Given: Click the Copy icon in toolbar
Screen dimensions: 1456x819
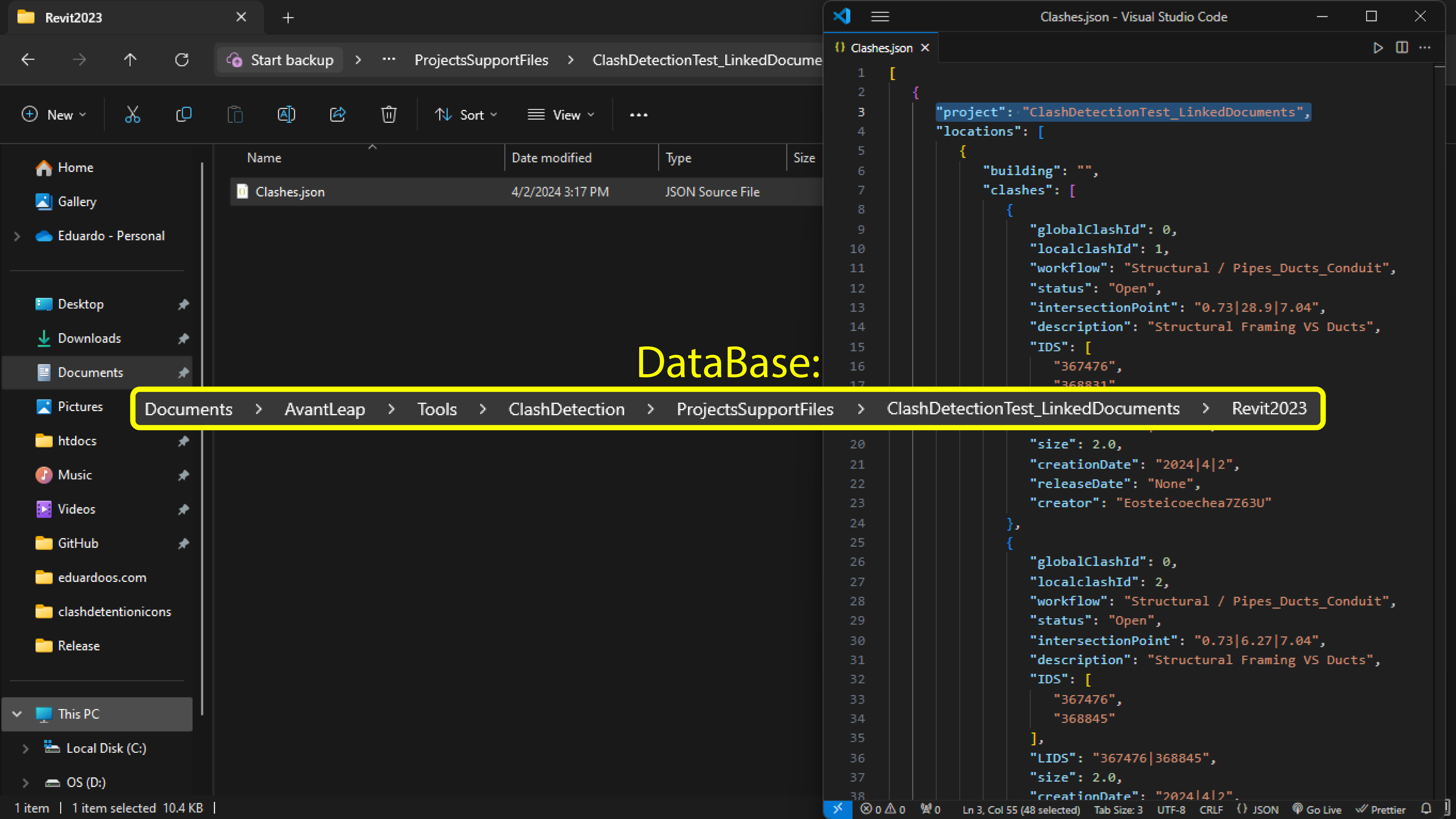Looking at the screenshot, I should [184, 115].
